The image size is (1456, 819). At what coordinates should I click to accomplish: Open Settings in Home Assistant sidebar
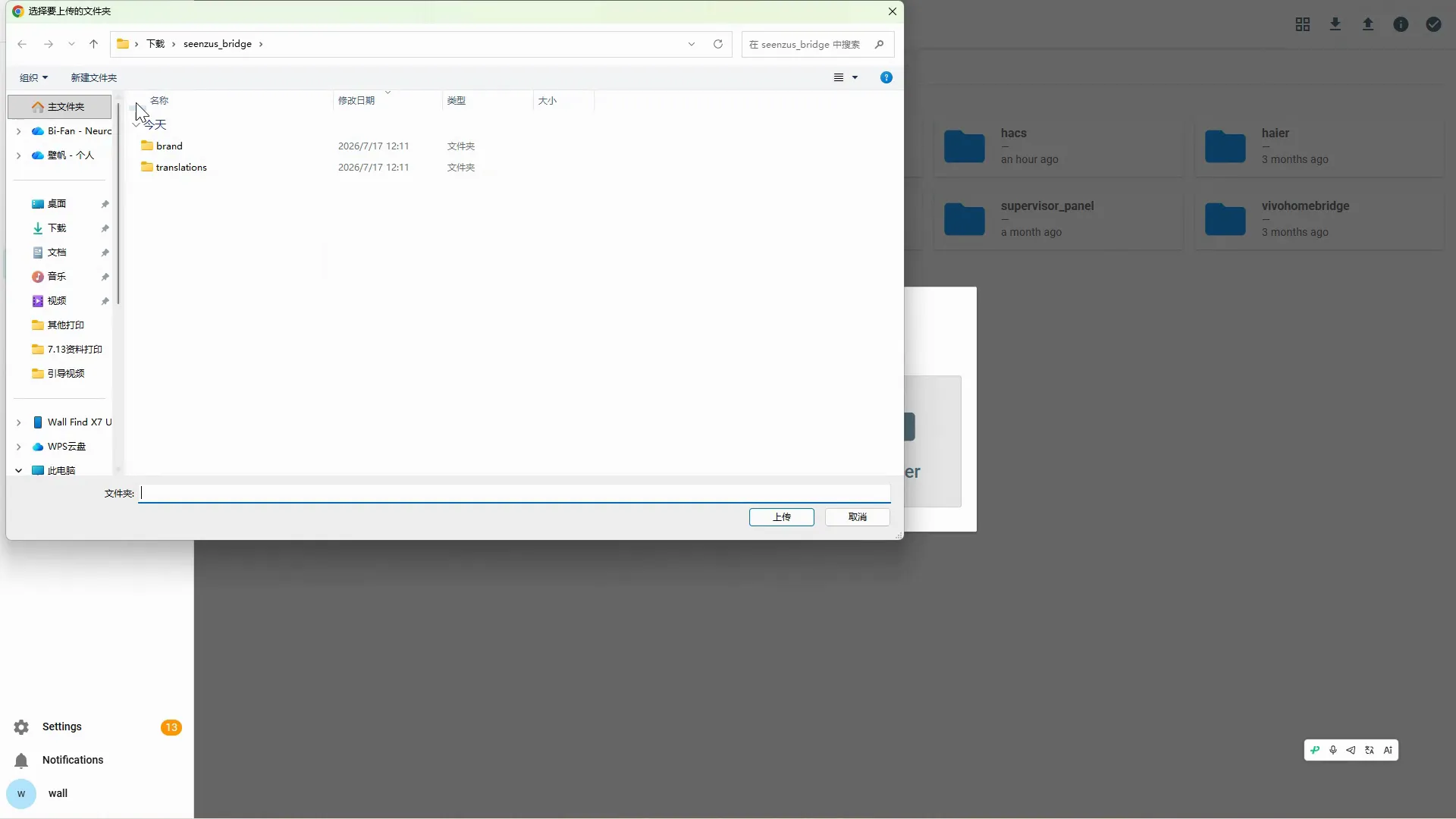[x=97, y=727]
